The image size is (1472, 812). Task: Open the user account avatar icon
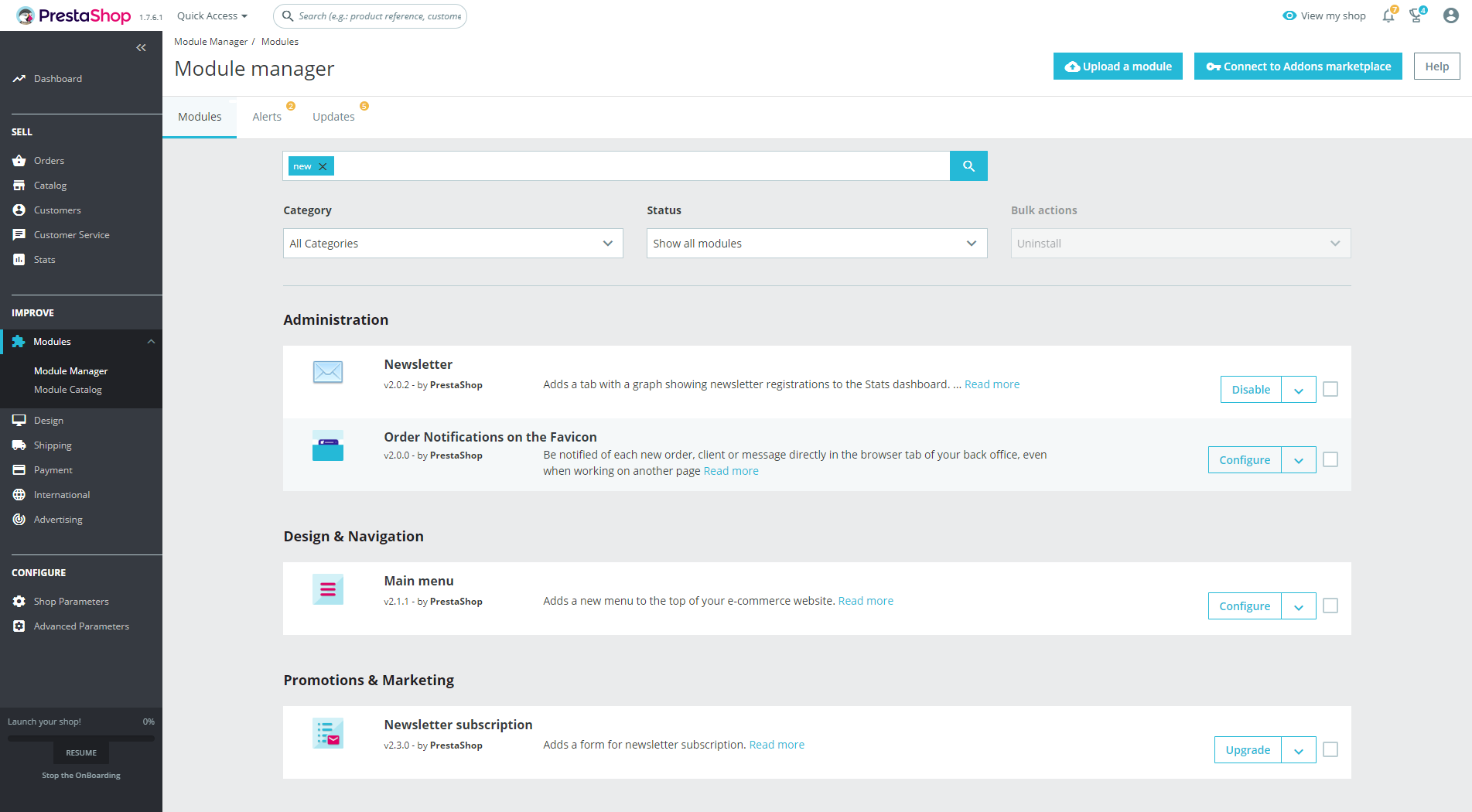[1450, 15]
